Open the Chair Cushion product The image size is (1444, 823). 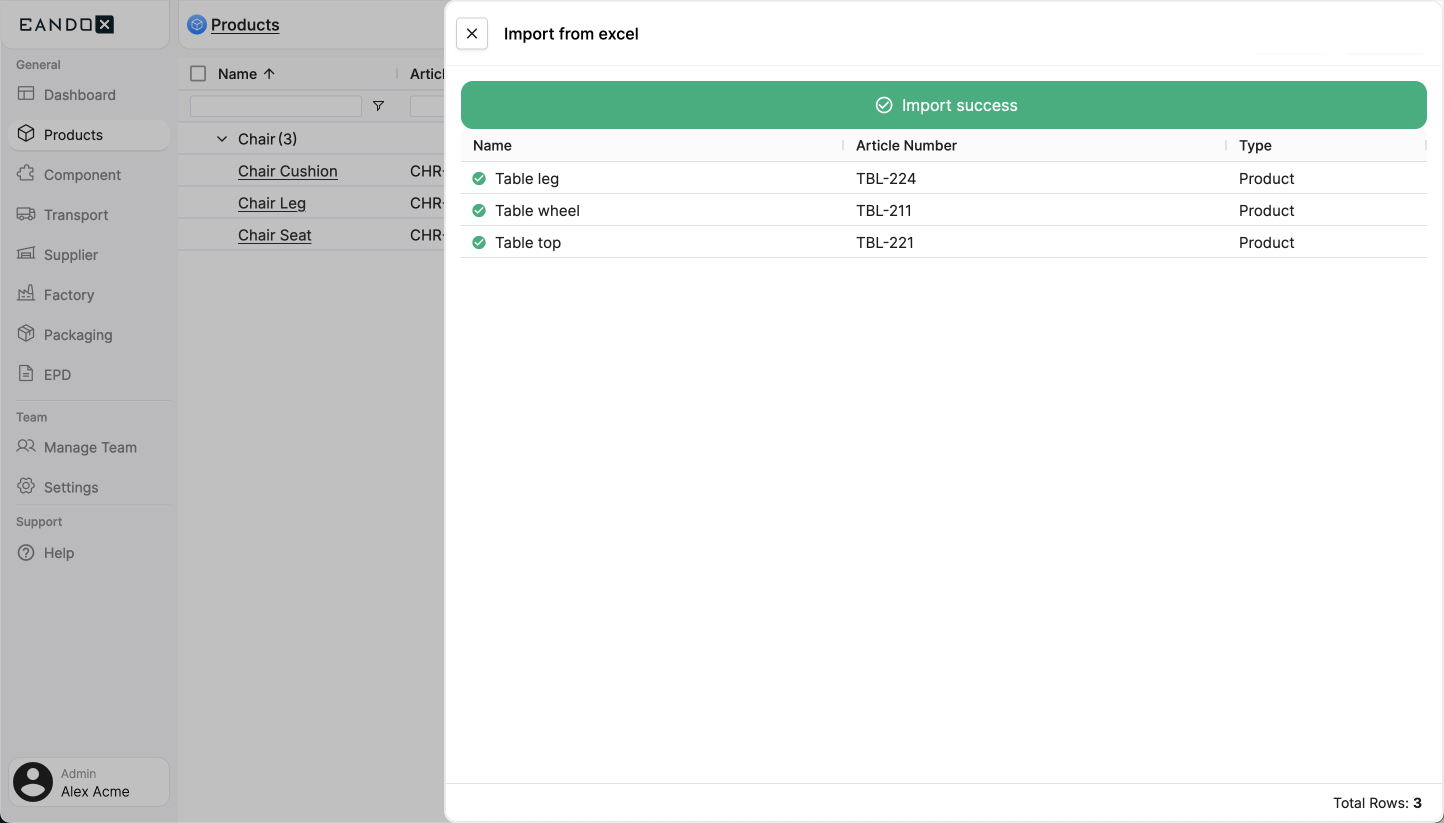pos(287,171)
